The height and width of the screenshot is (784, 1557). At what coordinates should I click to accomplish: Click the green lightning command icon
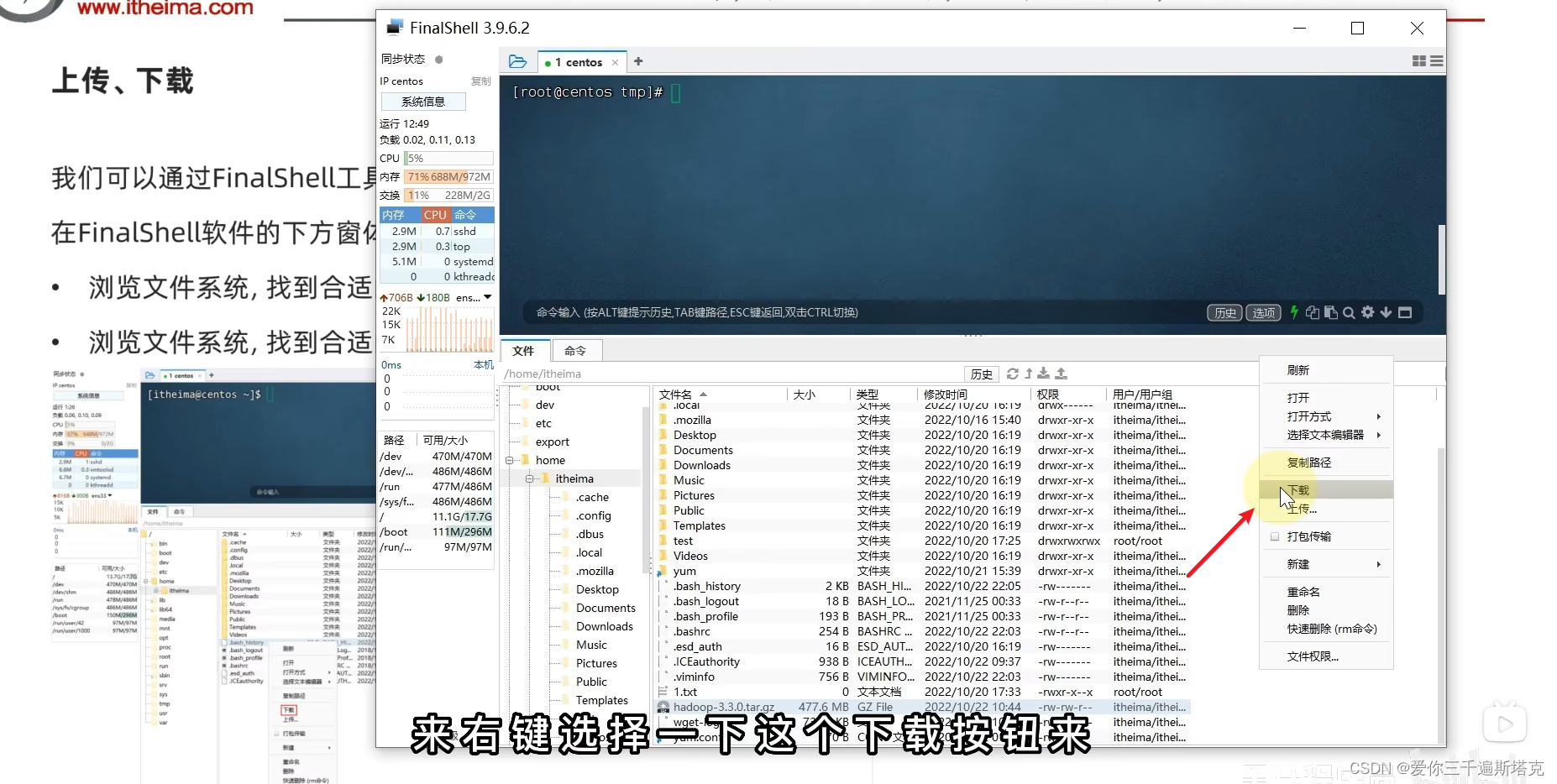click(1294, 312)
